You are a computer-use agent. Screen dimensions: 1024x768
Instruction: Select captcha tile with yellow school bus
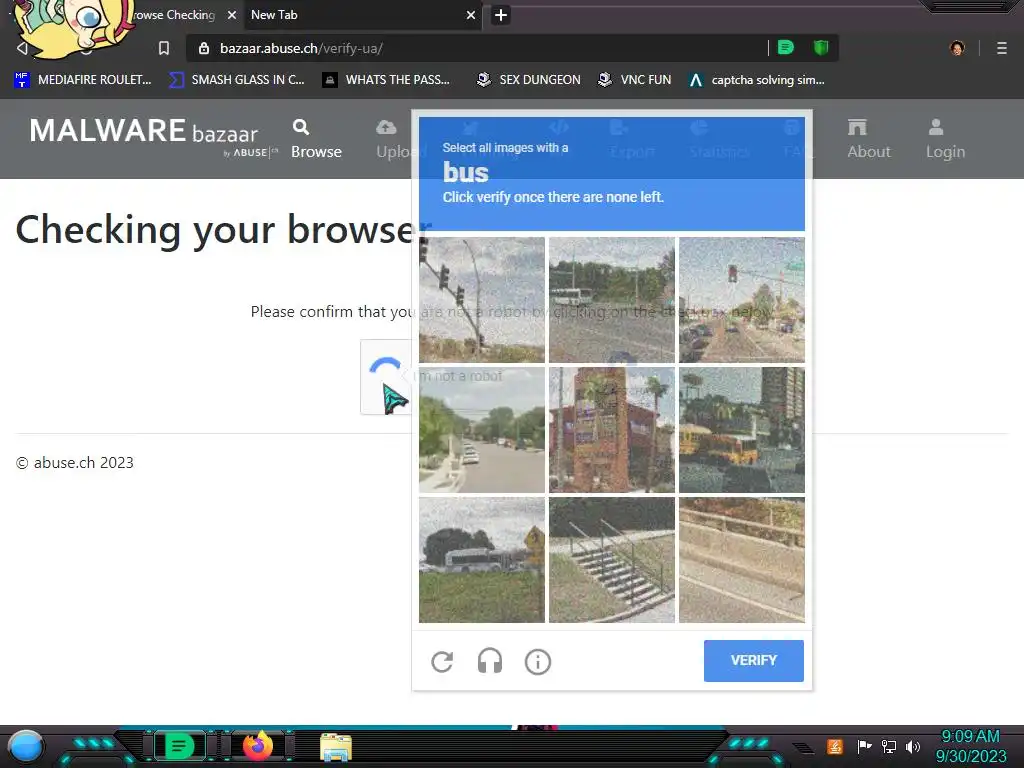pos(742,430)
